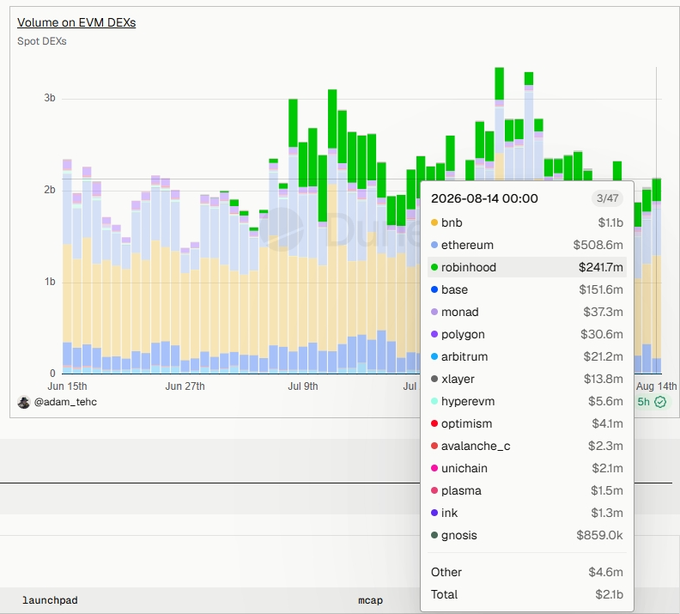Click the adam_tehc avatar image

pyautogui.click(x=24, y=402)
